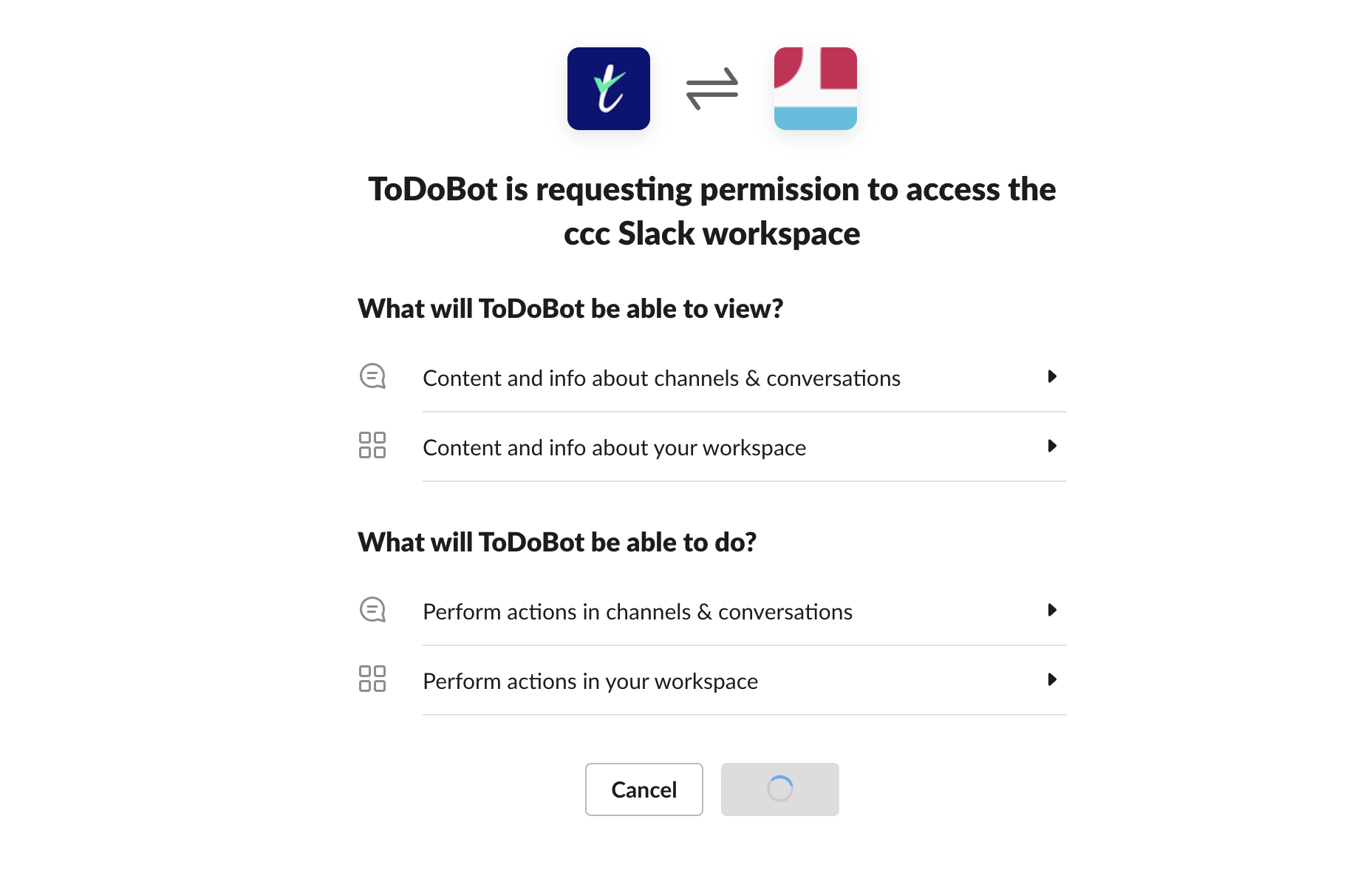
Task: Click the heading What will ToDoBot be able to view
Action: click(x=571, y=308)
